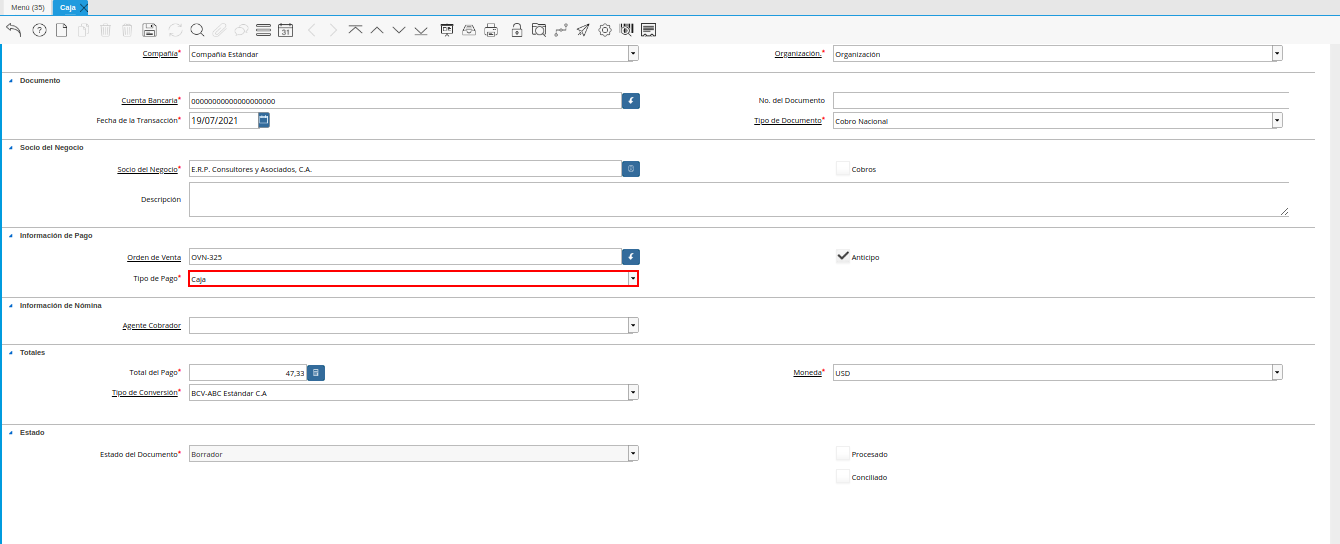The width and height of the screenshot is (1340, 544).
Task: Click the paper plane requests icon
Action: (583, 30)
